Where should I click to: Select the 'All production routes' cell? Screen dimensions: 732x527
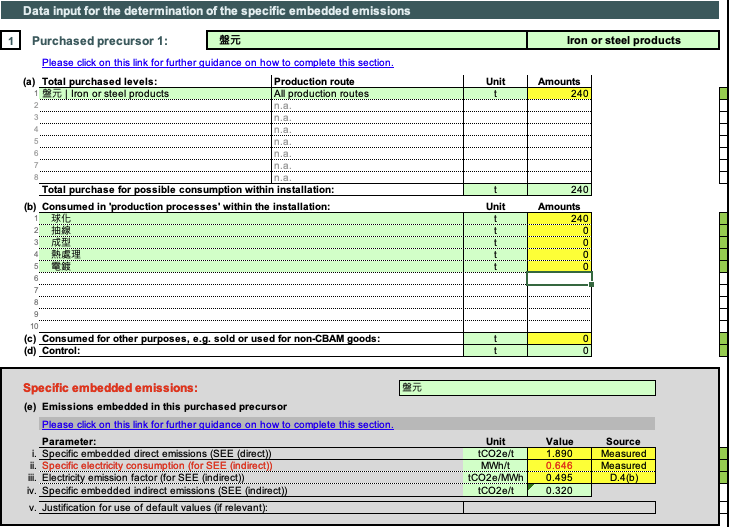(366, 94)
